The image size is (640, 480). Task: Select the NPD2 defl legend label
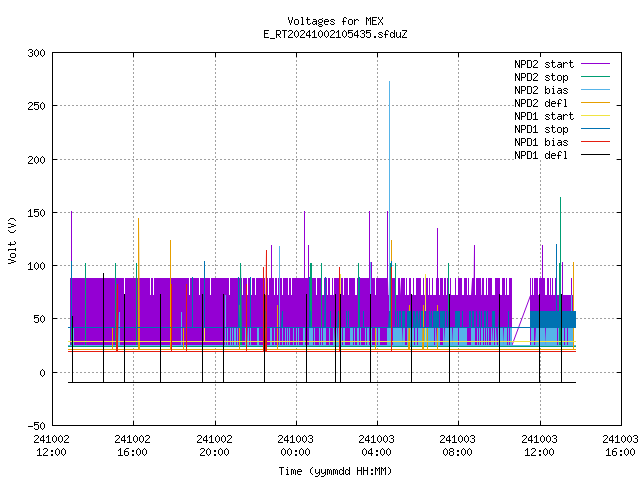[x=541, y=103]
